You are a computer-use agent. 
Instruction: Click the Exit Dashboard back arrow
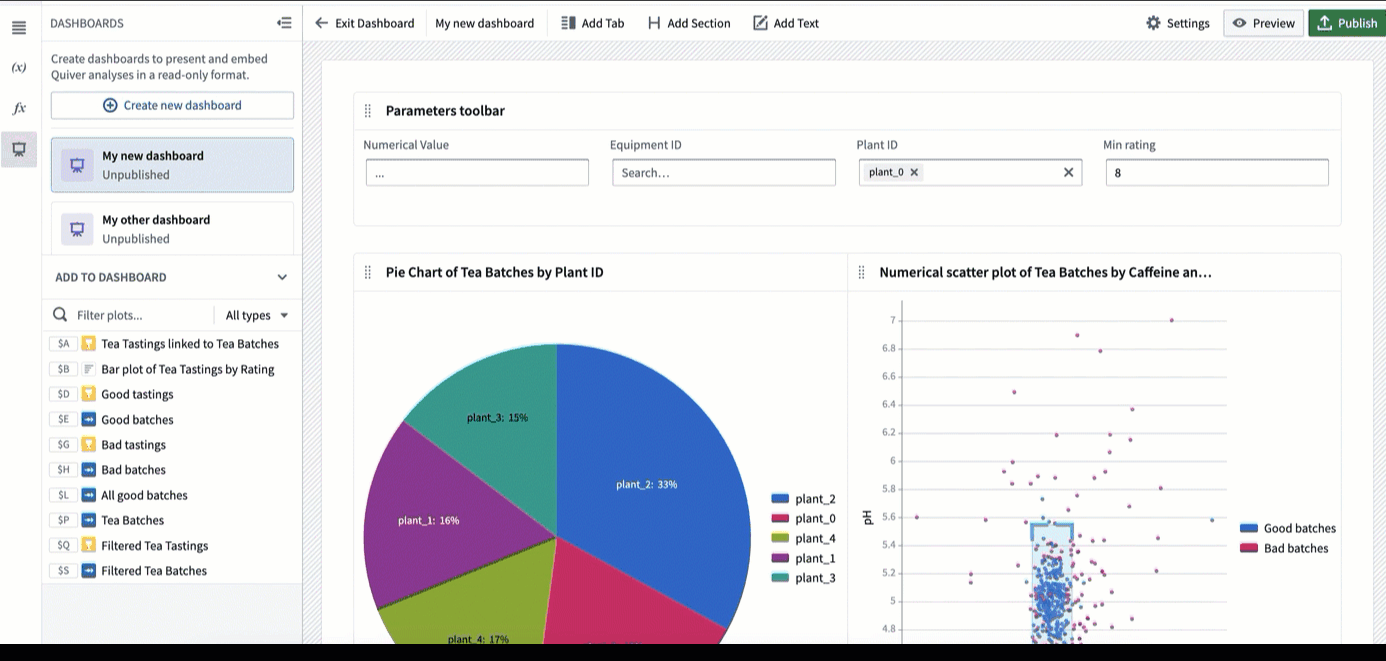321,23
